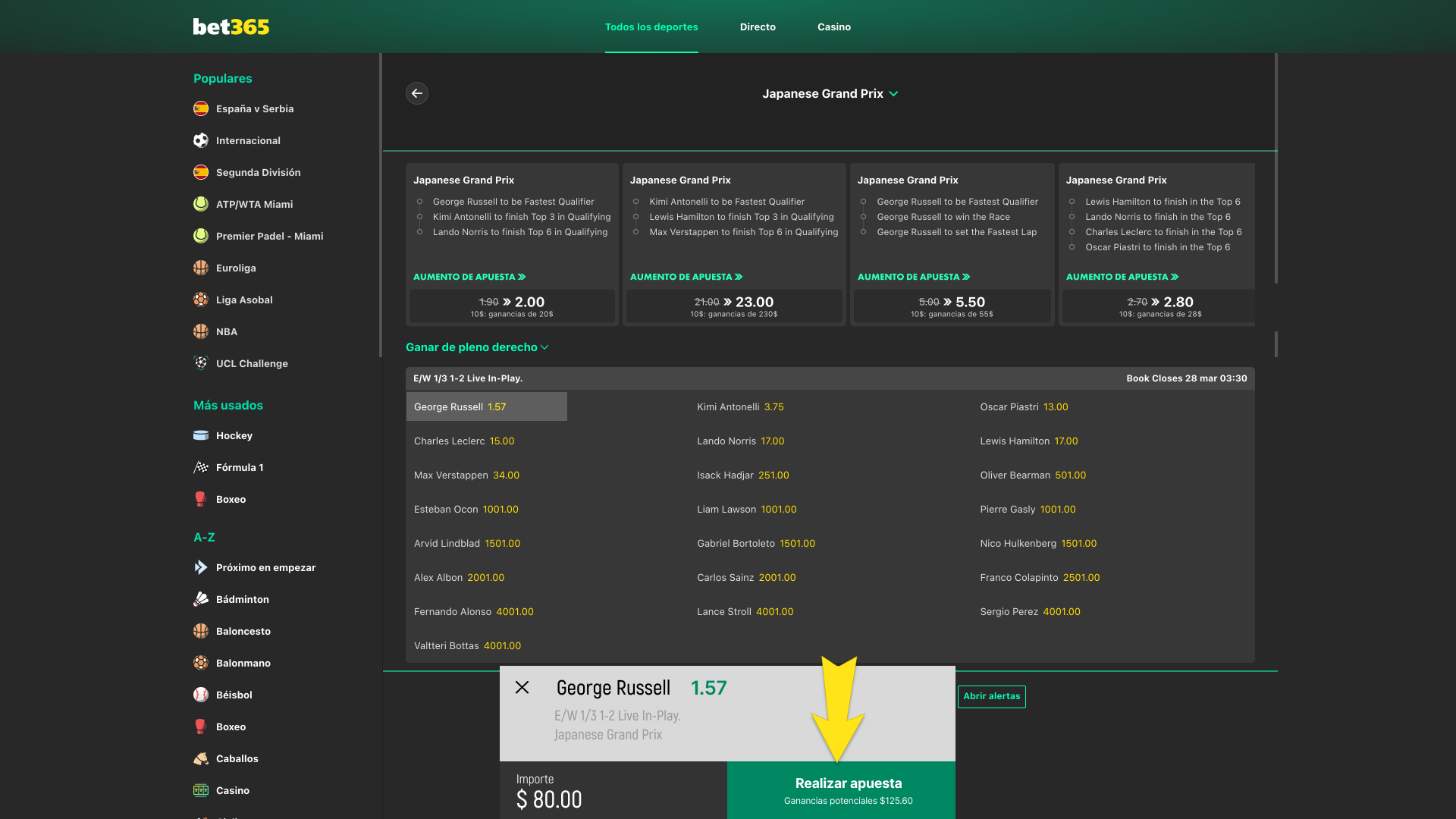Click the Premier Padel - Miami icon

click(201, 236)
